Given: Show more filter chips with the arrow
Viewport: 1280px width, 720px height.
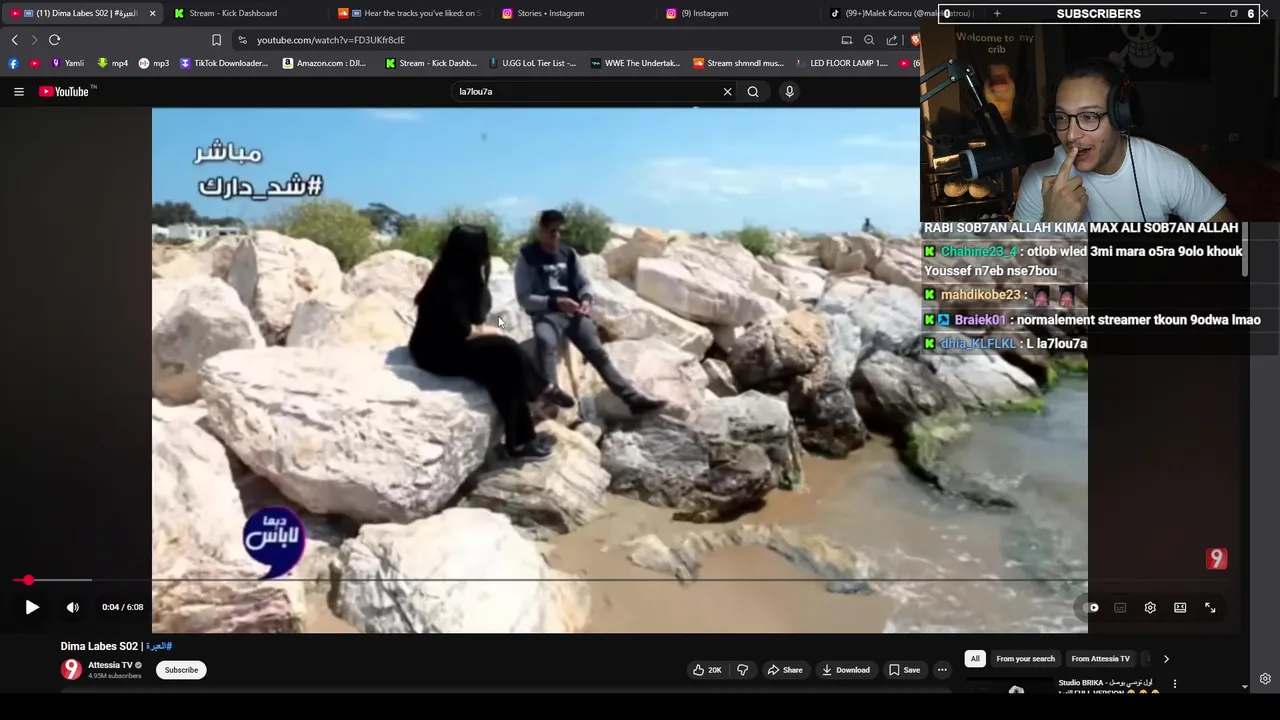Looking at the screenshot, I should pos(1166,659).
